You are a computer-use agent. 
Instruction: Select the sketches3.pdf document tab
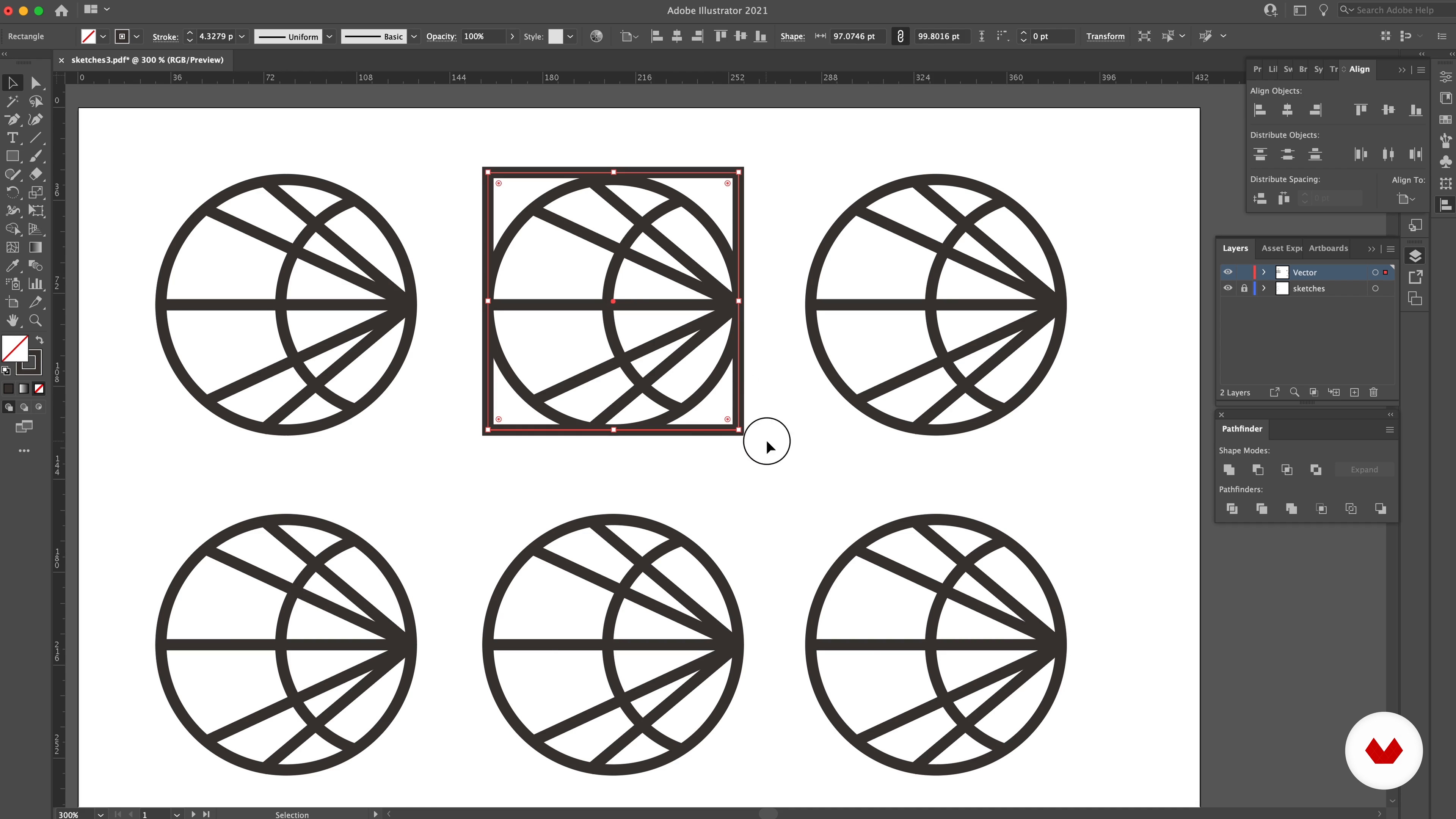tap(147, 60)
